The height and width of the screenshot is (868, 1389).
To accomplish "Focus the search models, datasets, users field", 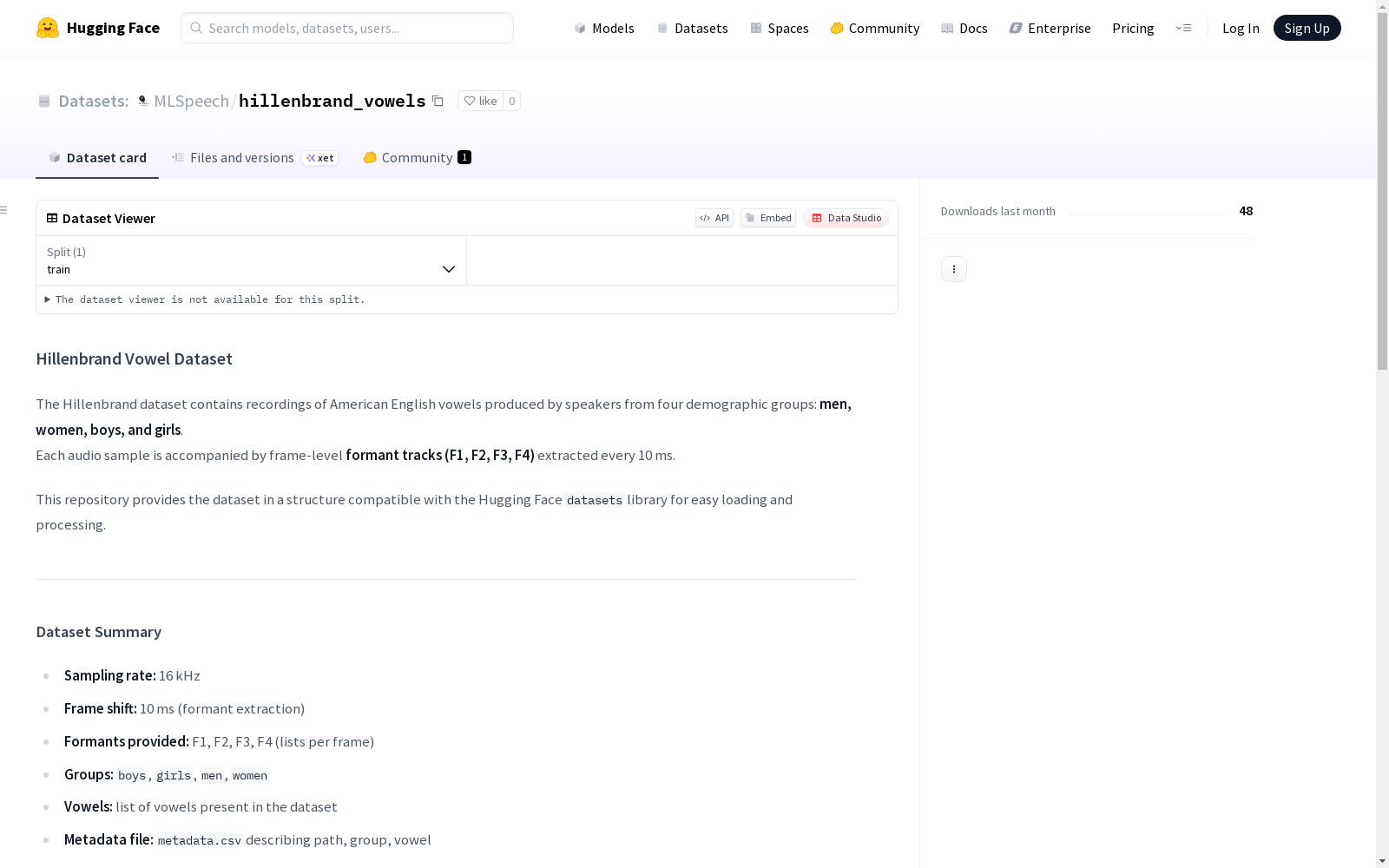I will pyautogui.click(x=347, y=28).
